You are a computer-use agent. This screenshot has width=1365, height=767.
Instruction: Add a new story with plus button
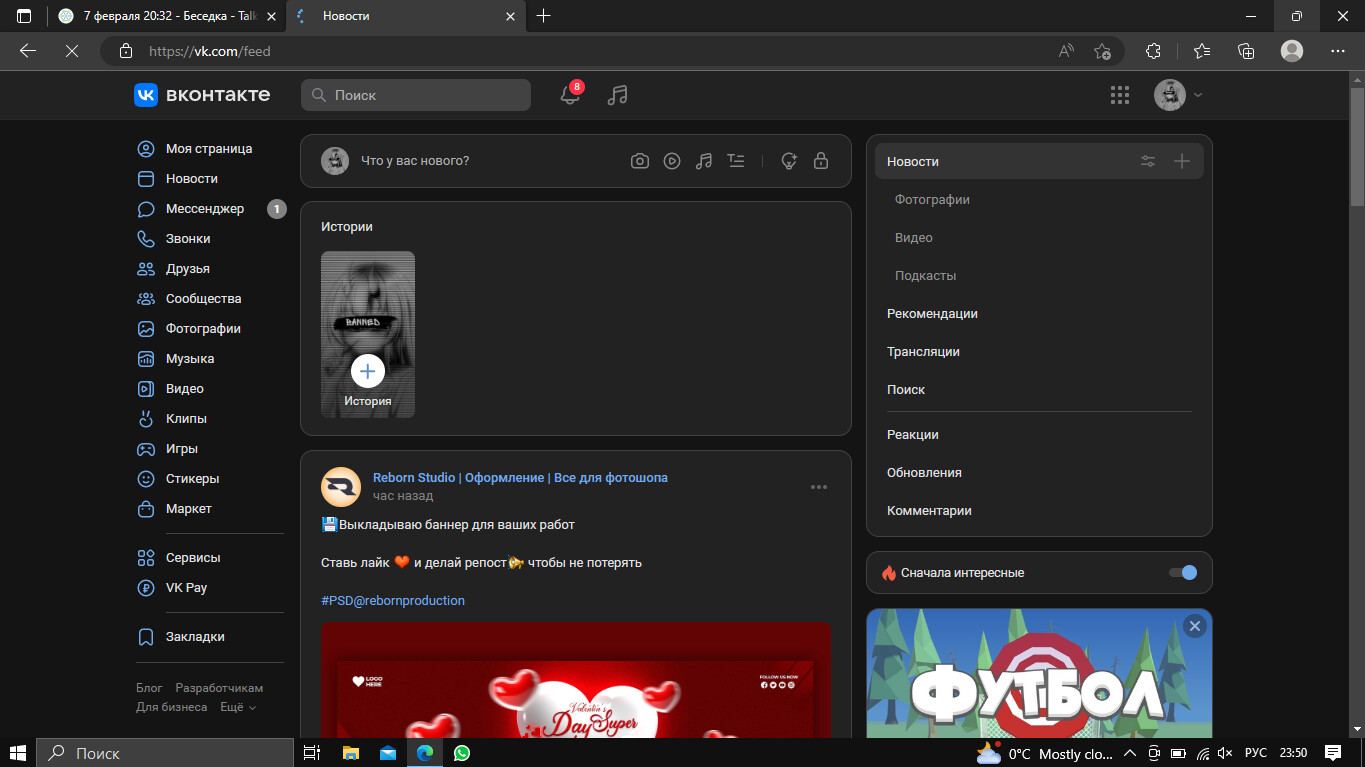click(x=368, y=371)
